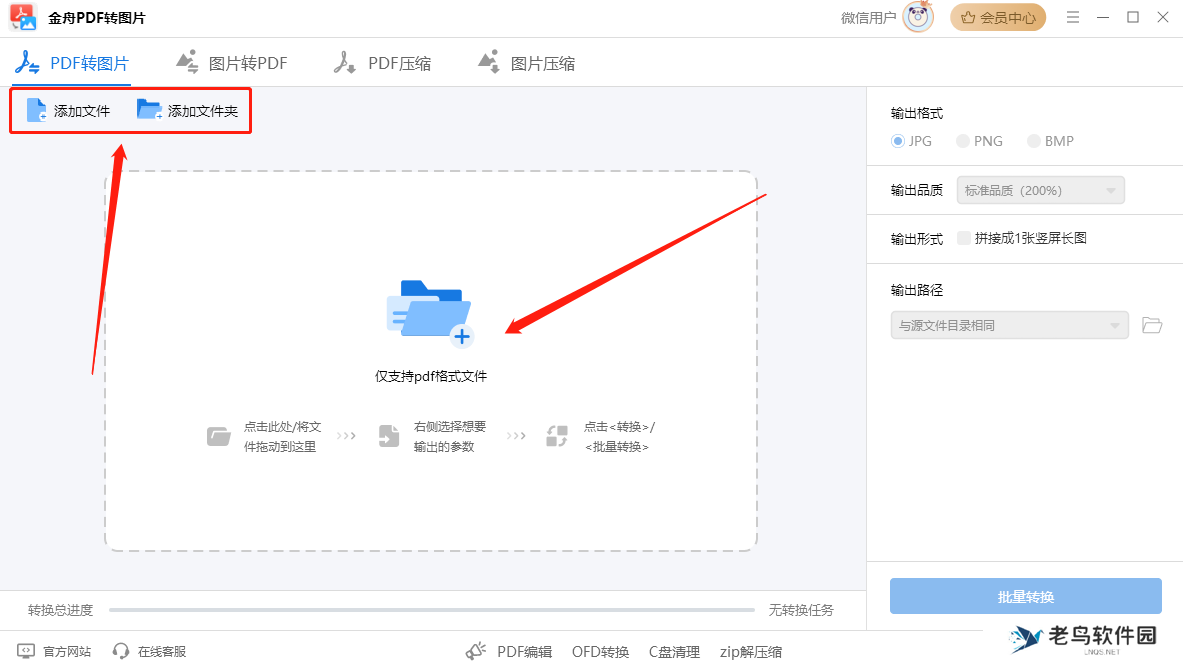Select PNG as the output format
Viewport: 1183px width, 665px height.
coord(961,141)
